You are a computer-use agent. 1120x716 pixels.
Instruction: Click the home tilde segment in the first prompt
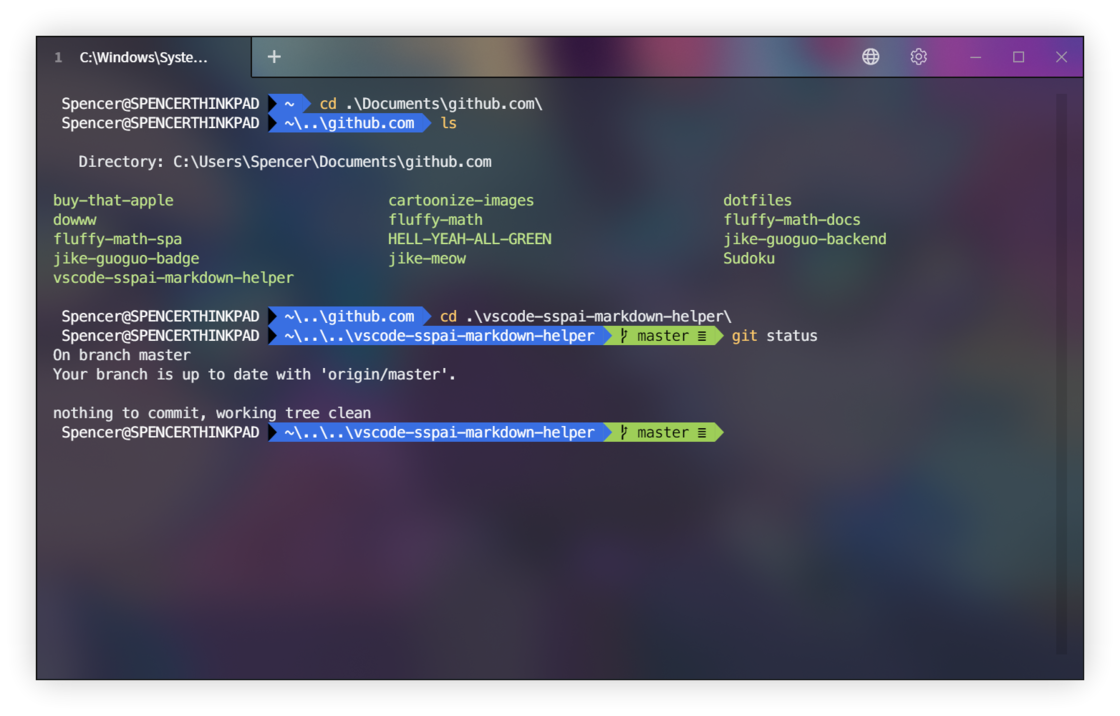point(287,103)
